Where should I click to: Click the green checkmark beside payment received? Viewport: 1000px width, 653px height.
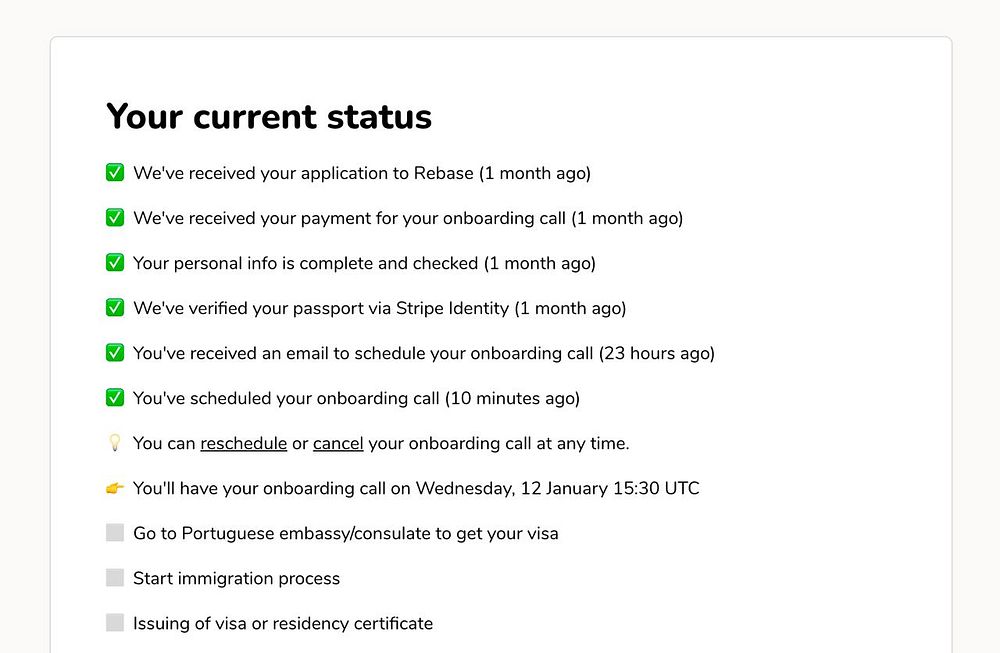tap(115, 218)
